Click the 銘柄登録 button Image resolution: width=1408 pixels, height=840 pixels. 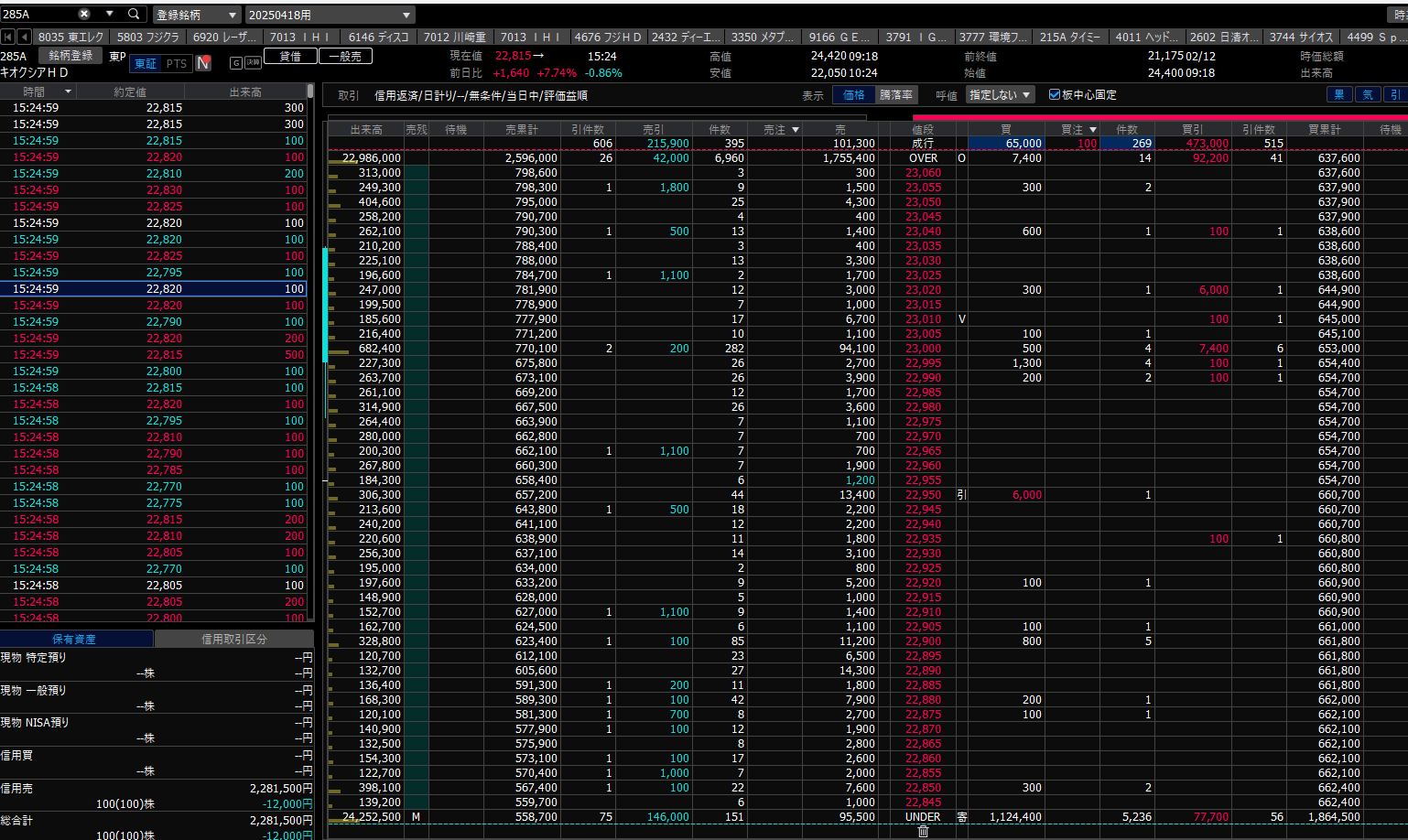(70, 56)
